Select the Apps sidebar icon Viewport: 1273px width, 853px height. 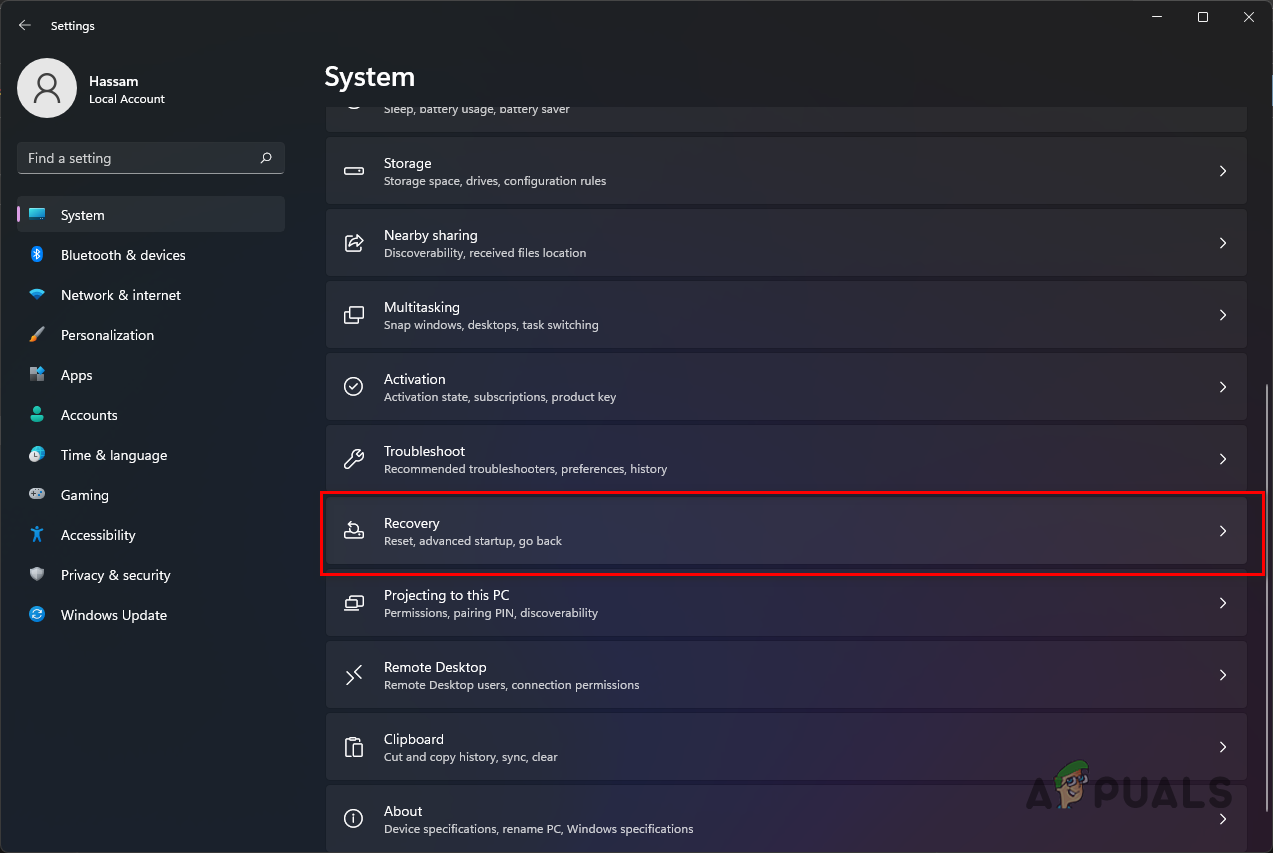pyautogui.click(x=37, y=375)
